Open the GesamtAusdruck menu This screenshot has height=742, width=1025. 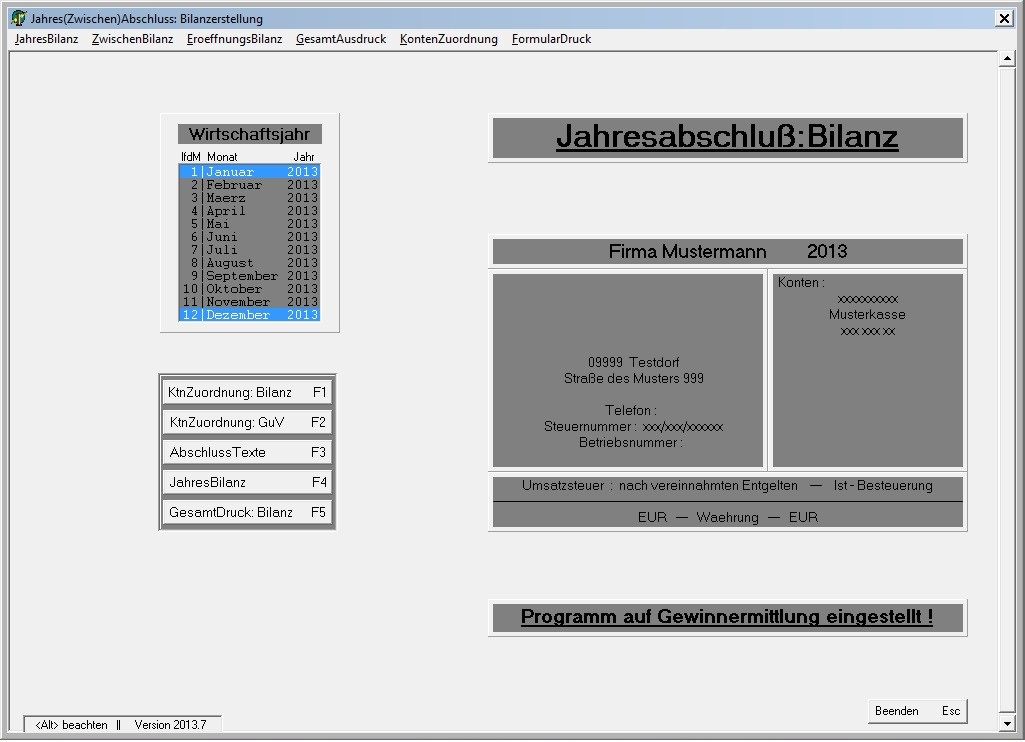point(340,39)
